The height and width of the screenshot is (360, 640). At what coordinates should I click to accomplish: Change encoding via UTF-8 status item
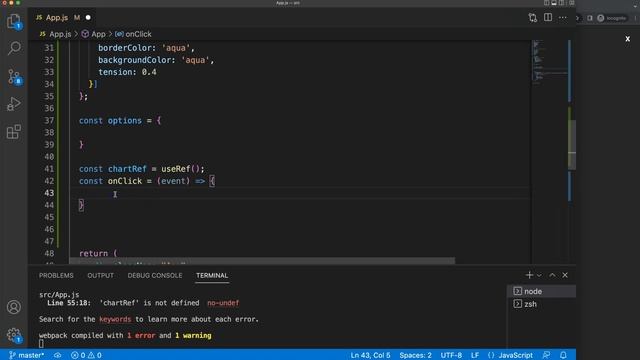[x=451, y=355]
